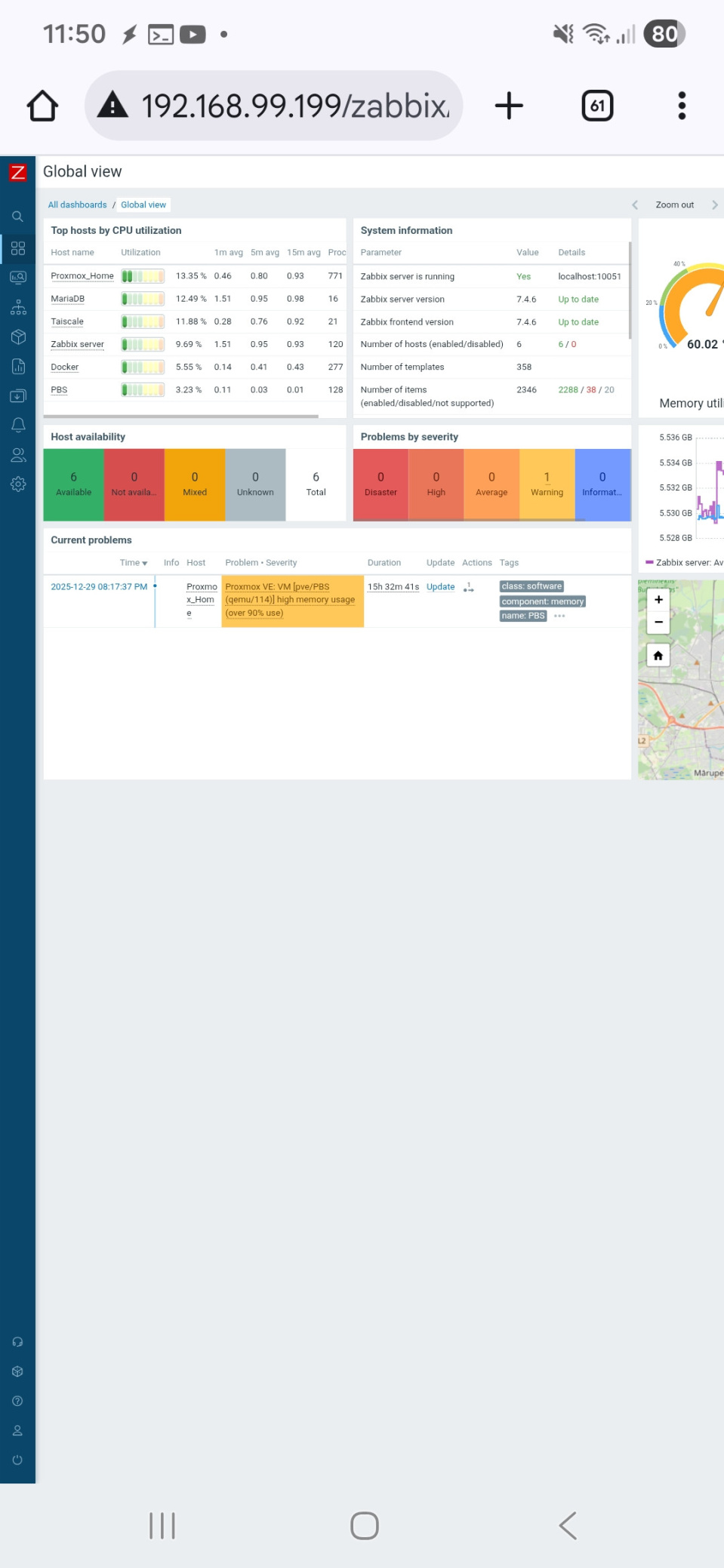
Task: Click the name: PBS tag
Action: (x=523, y=616)
